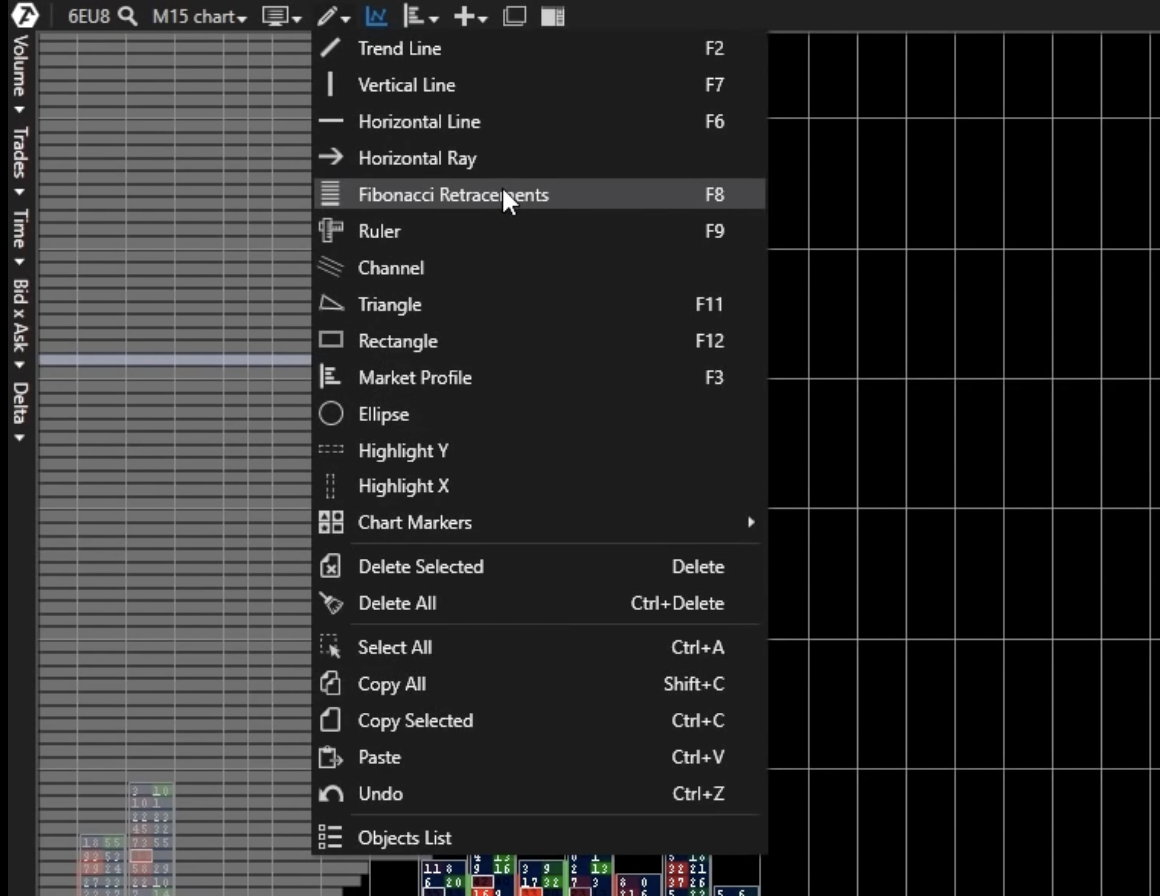
Task: Open the monitor display dropdown
Action: [x=282, y=16]
